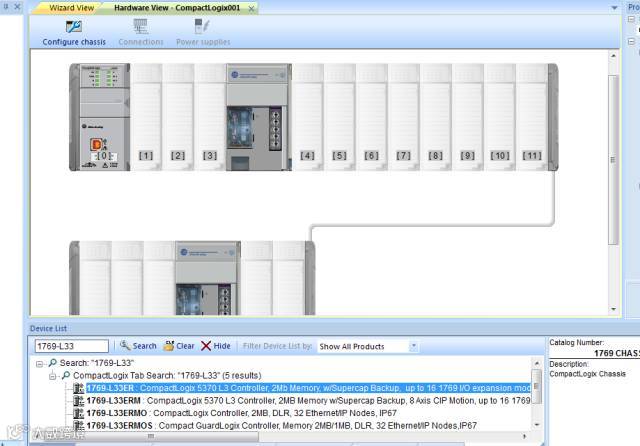Viewport: 640px width, 446px height.
Task: Select empty chassis slot 8
Action: (x=435, y=117)
